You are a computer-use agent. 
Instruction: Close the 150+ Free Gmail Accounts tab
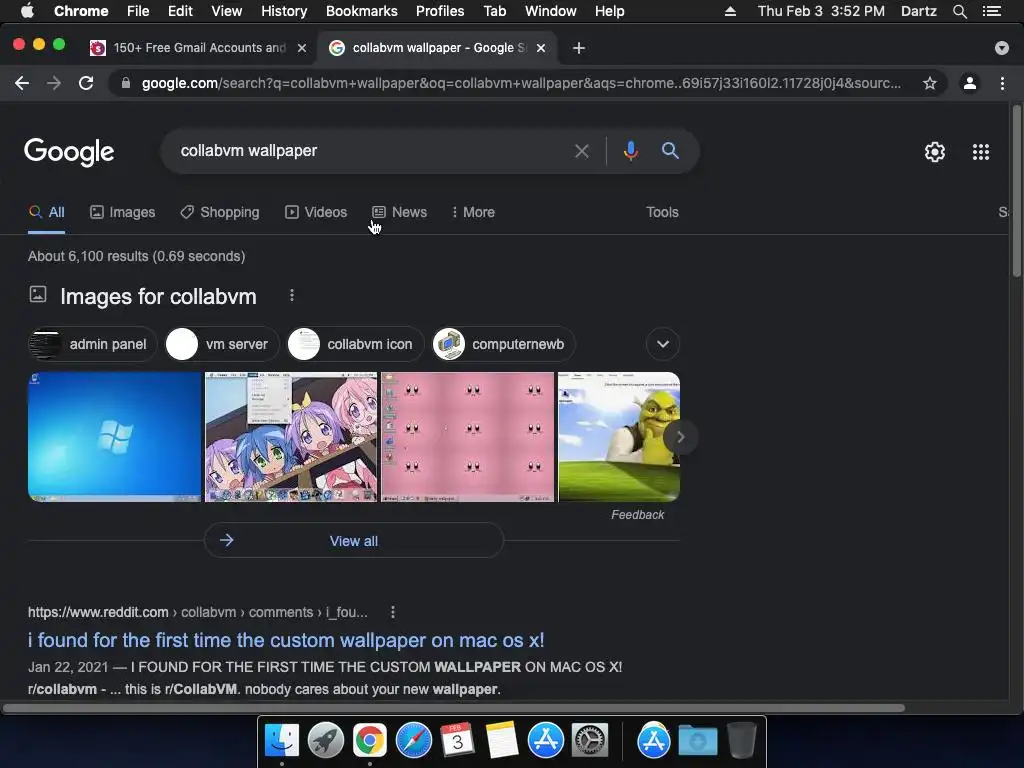coord(302,48)
